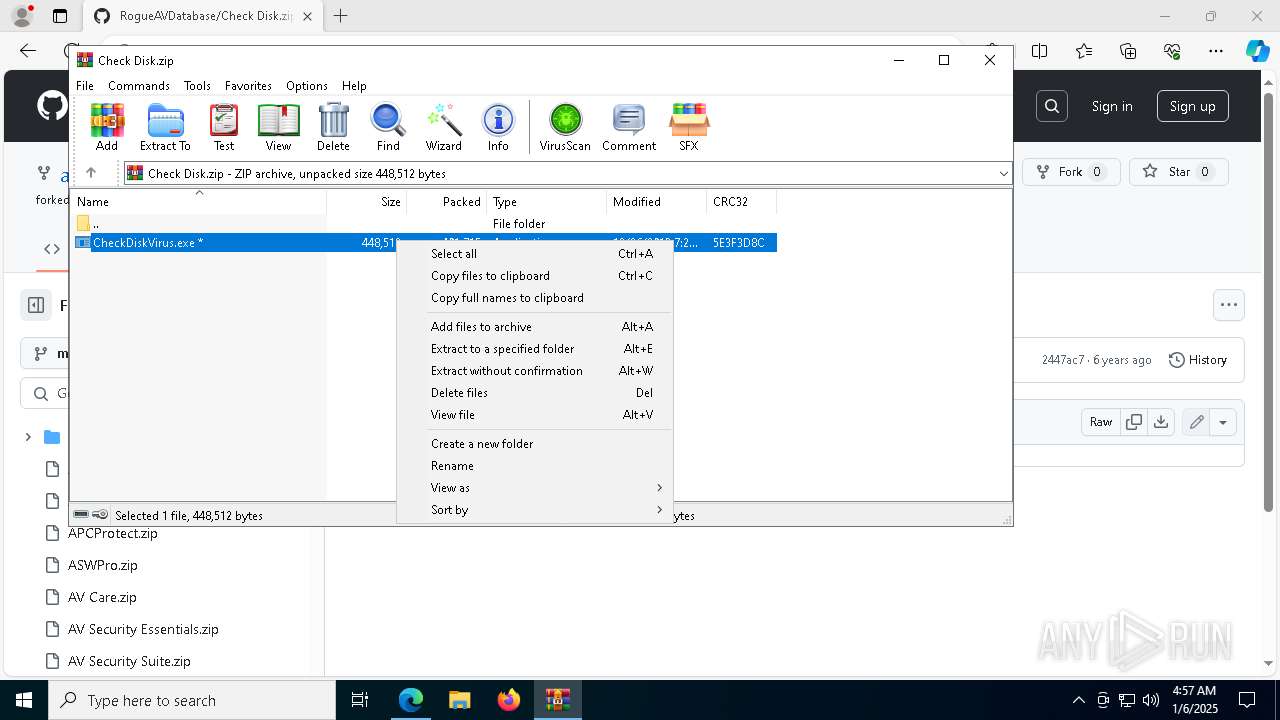Click the Delete trash bin icon
Image resolution: width=1280 pixels, height=720 pixels.
coord(333,127)
